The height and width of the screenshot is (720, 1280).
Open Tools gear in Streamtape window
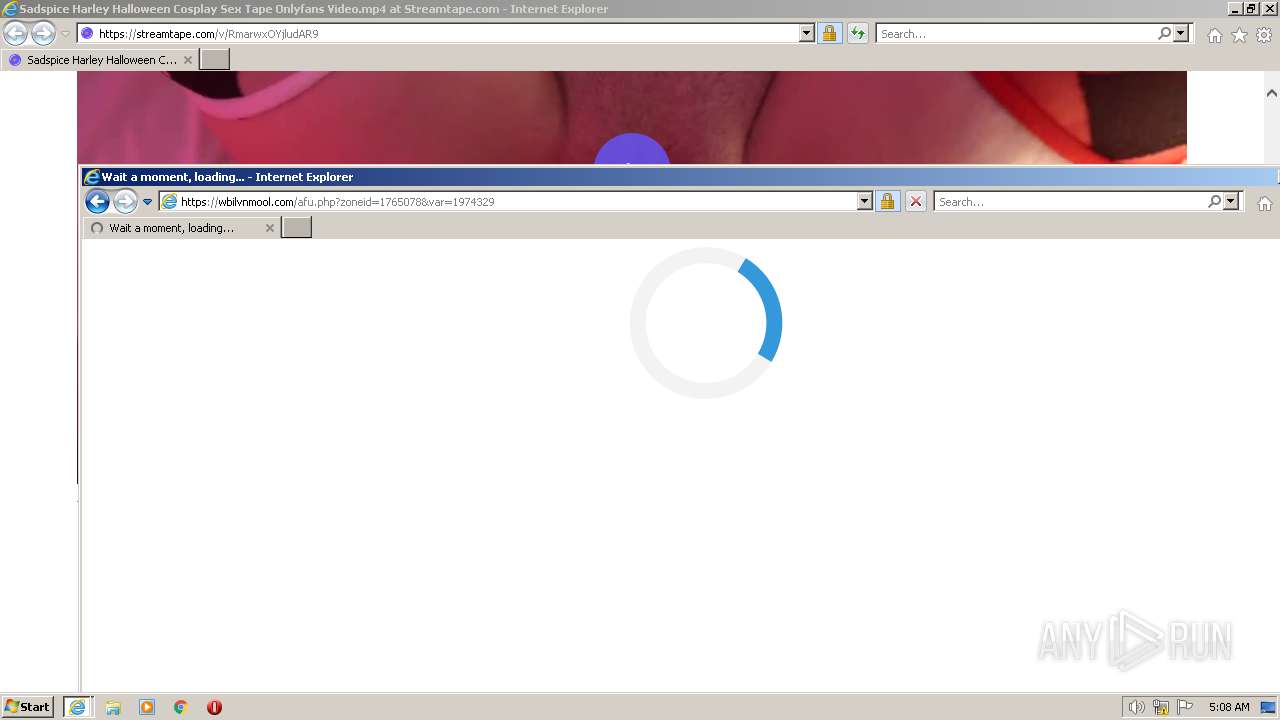click(x=1264, y=35)
